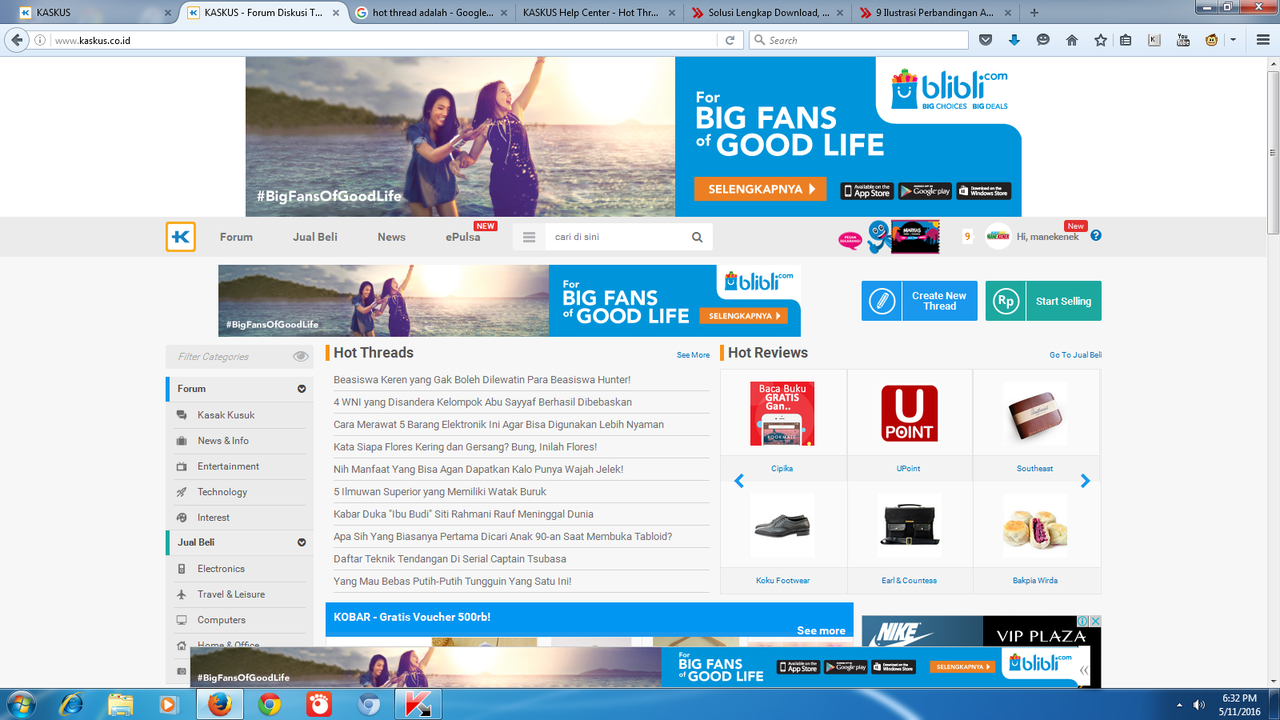The height and width of the screenshot is (720, 1280).
Task: Reload the page using refresh icon
Action: (x=731, y=40)
